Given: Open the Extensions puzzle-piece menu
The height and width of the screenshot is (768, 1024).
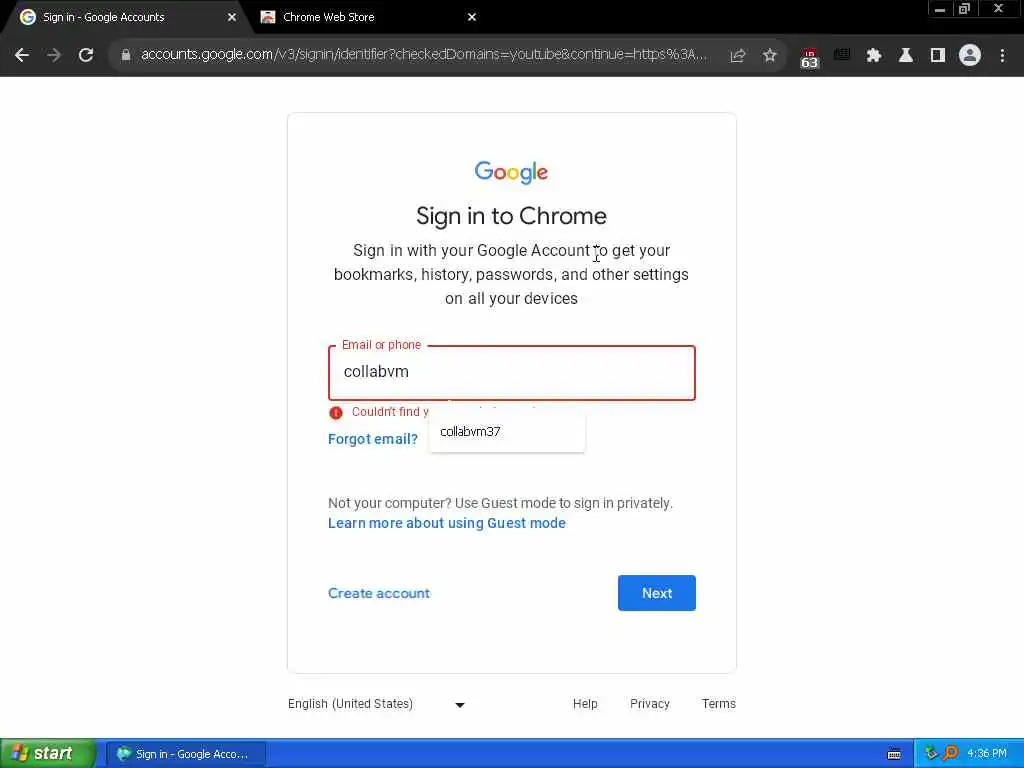Looking at the screenshot, I should click(874, 55).
